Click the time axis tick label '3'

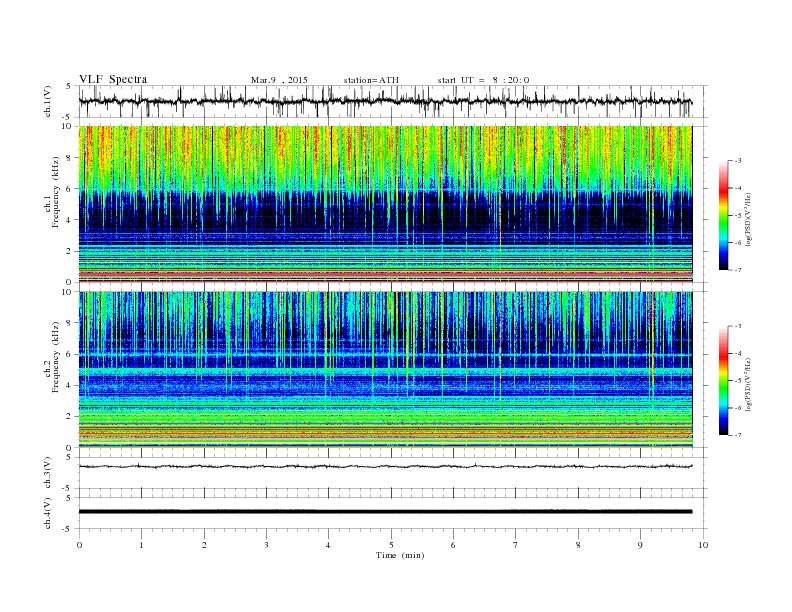[x=266, y=545]
